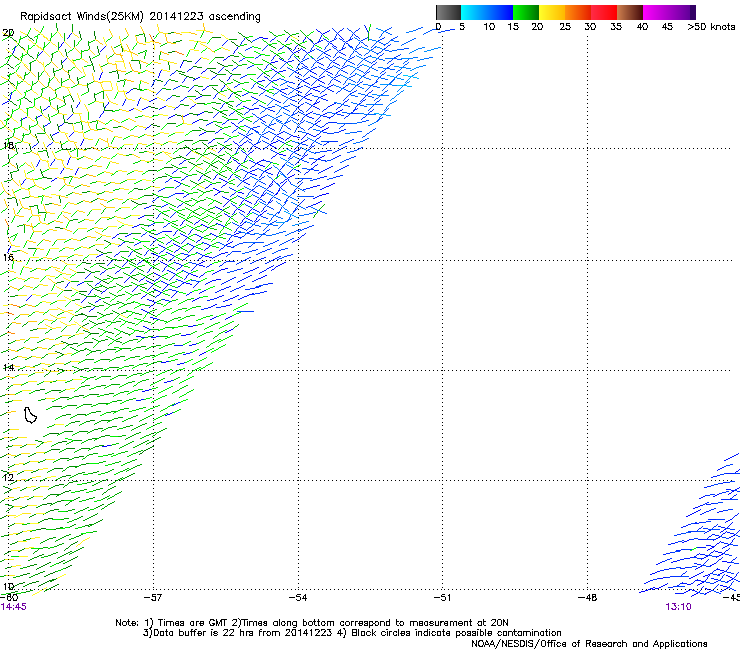Screen dimensions: 740x650
Task: Click the red 30-35 knots legend segment
Action: click(604, 12)
